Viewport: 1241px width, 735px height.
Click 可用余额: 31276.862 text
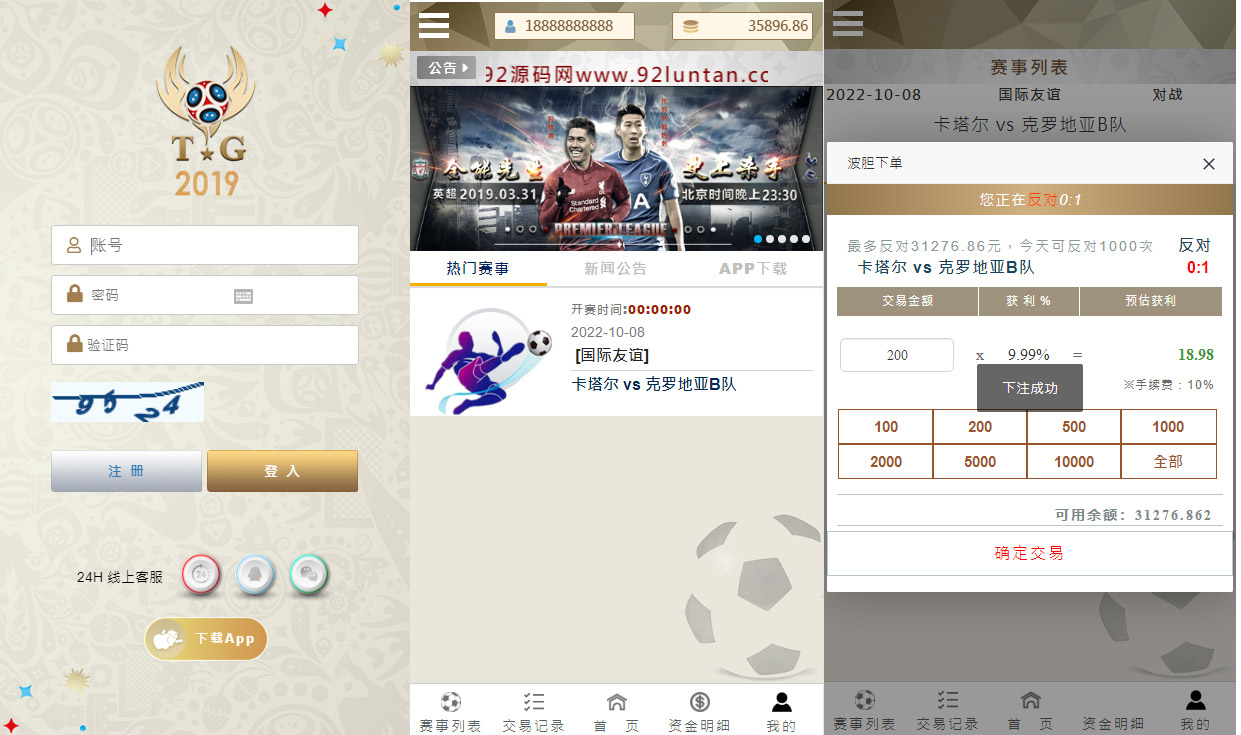pyautogui.click(x=1133, y=515)
